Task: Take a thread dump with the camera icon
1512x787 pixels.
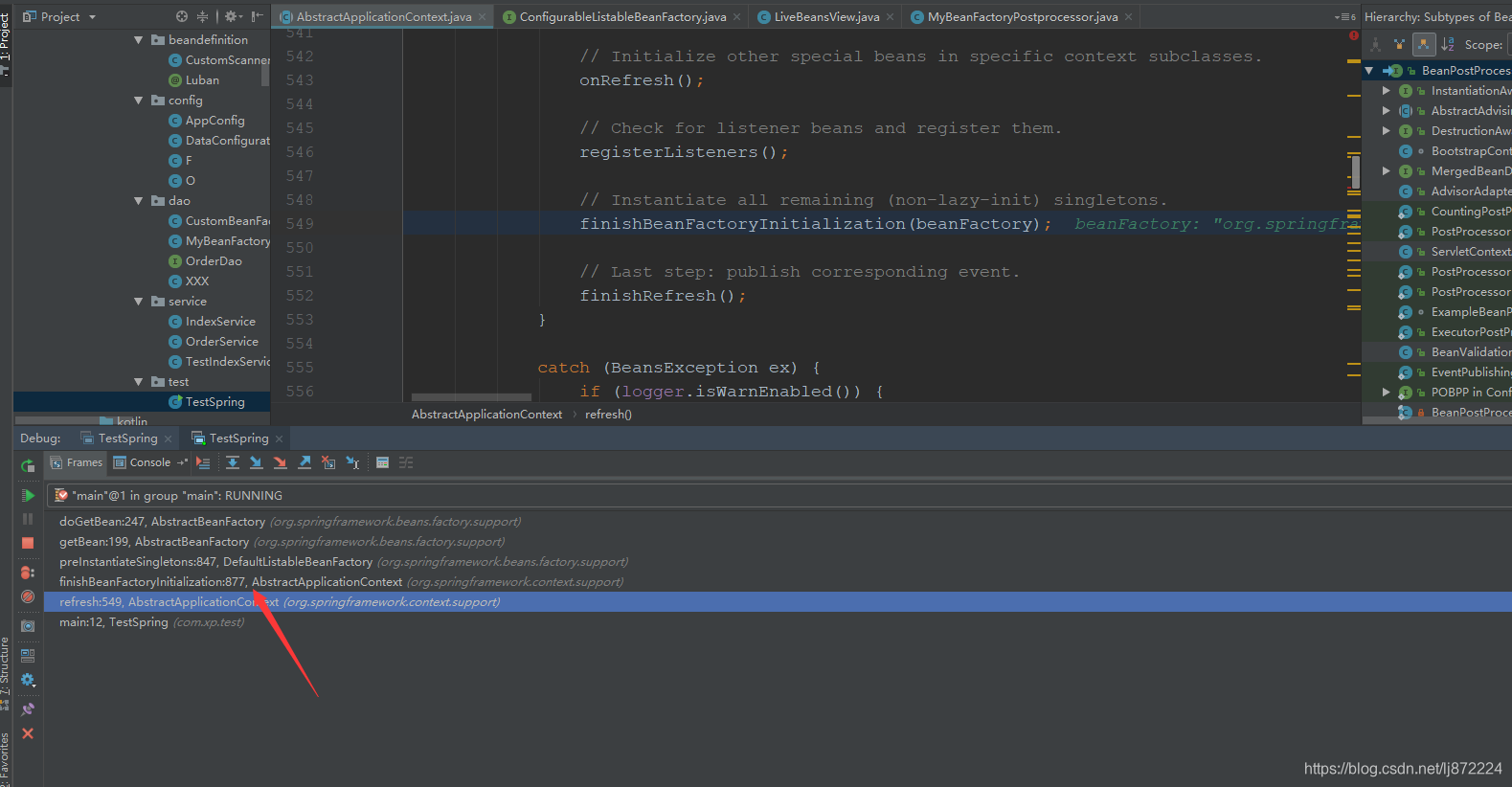Action: click(x=28, y=625)
